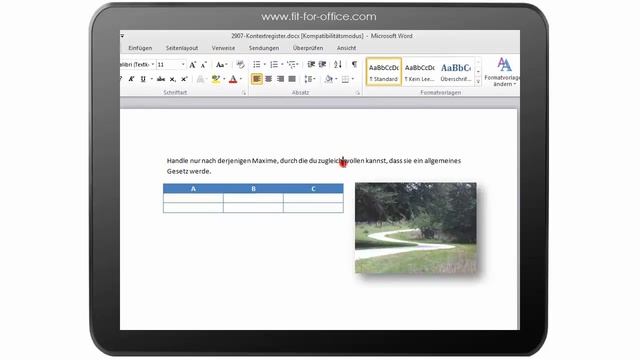Click table header cell B
Image resolution: width=640 pixels, height=360 pixels.
point(253,189)
